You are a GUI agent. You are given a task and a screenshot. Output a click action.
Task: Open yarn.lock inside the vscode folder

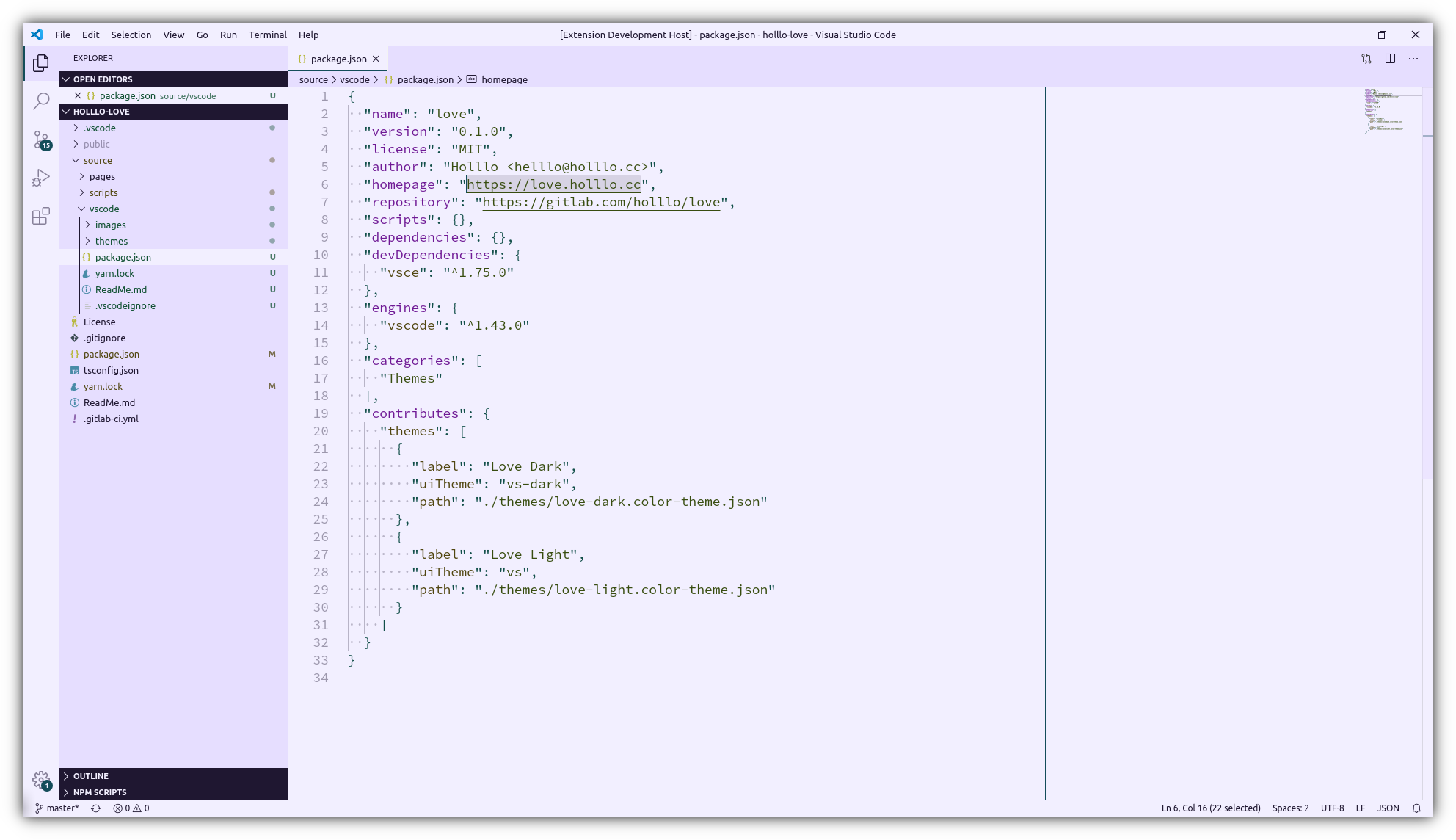pos(173,273)
